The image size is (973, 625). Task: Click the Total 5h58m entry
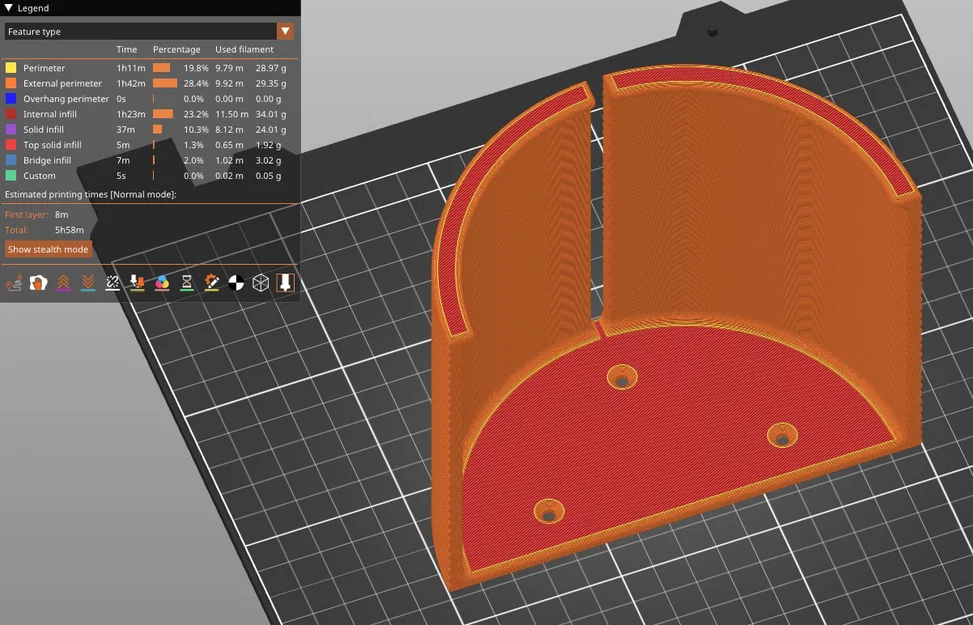coord(44,230)
